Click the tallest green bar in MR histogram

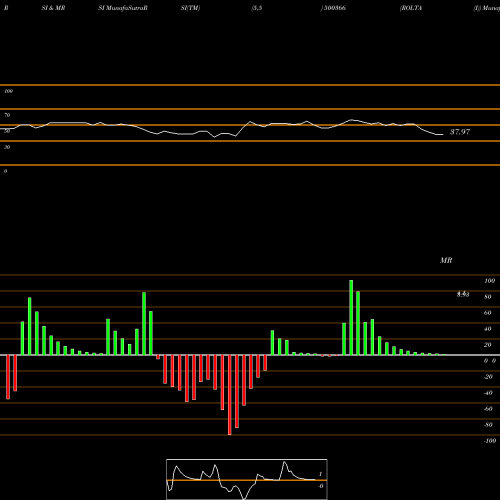351,317
